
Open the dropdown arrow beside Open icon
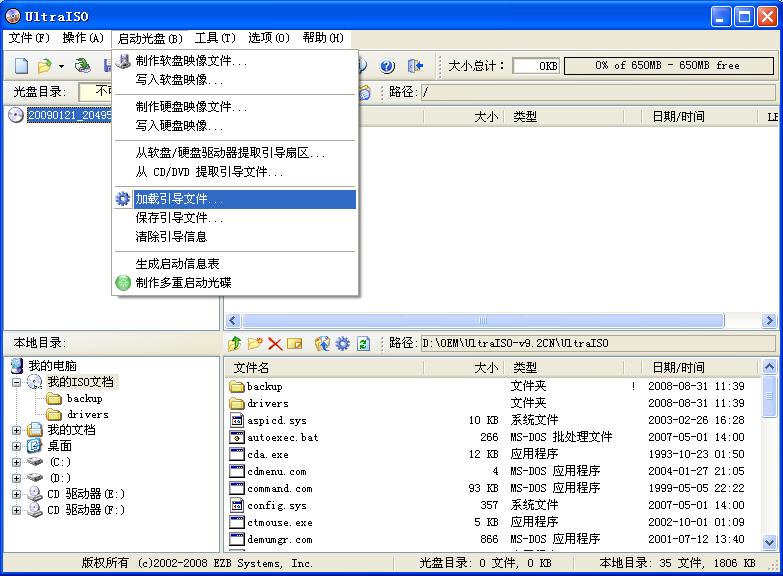tap(61, 66)
